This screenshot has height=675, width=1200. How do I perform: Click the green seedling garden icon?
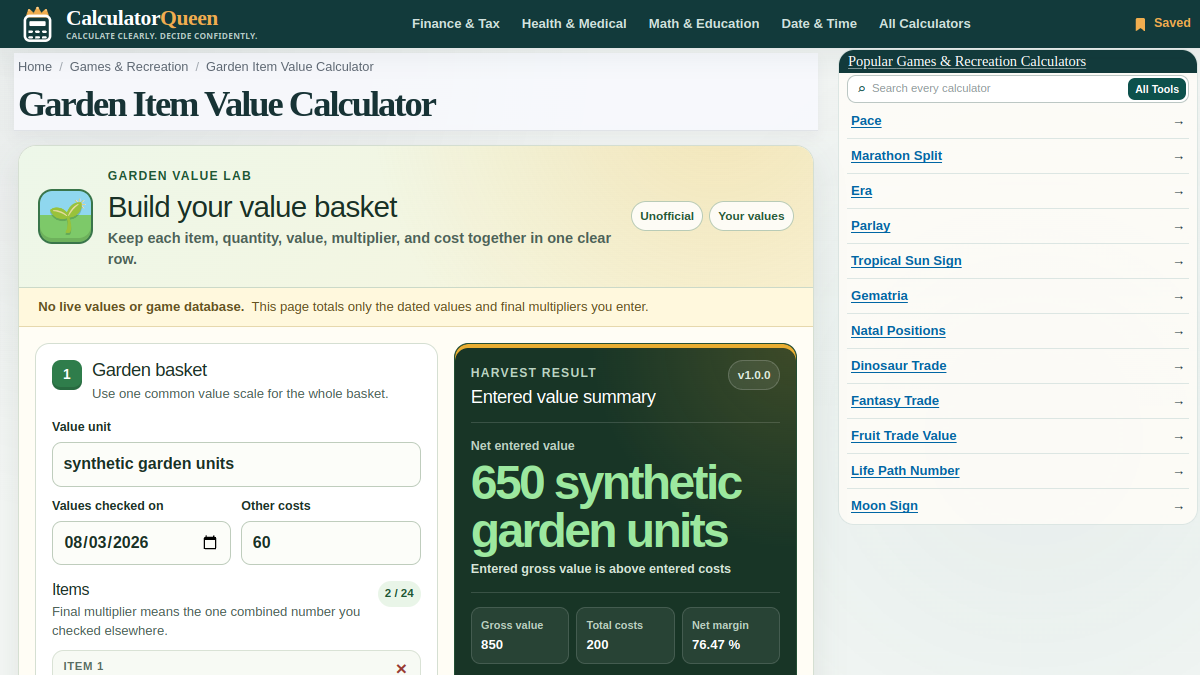[65, 216]
